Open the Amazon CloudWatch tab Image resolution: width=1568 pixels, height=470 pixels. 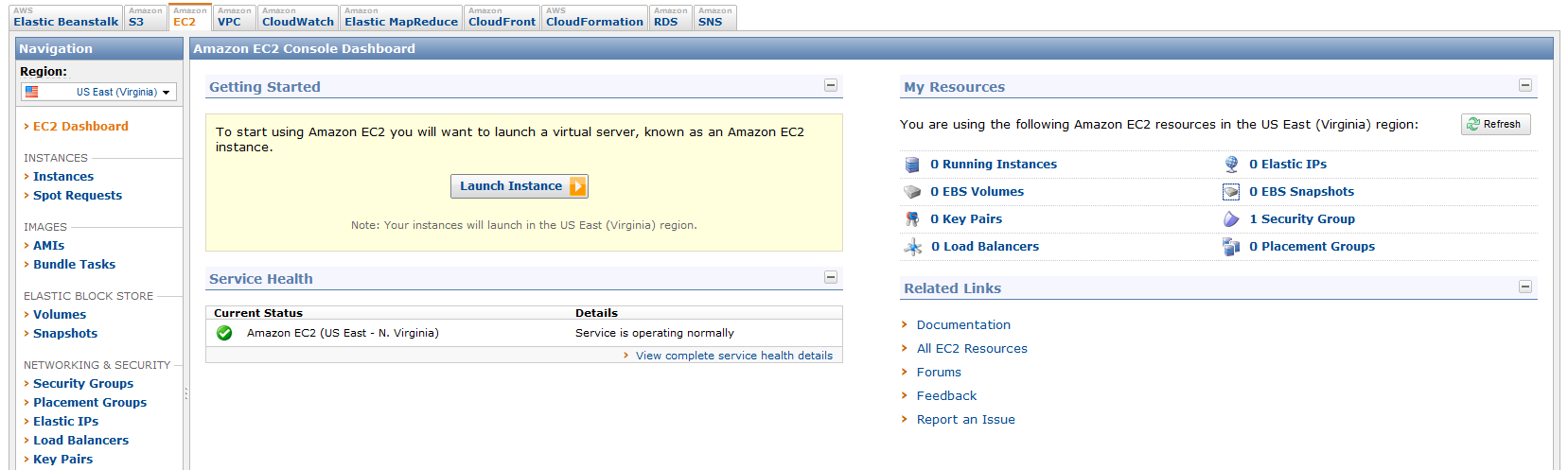[297, 18]
